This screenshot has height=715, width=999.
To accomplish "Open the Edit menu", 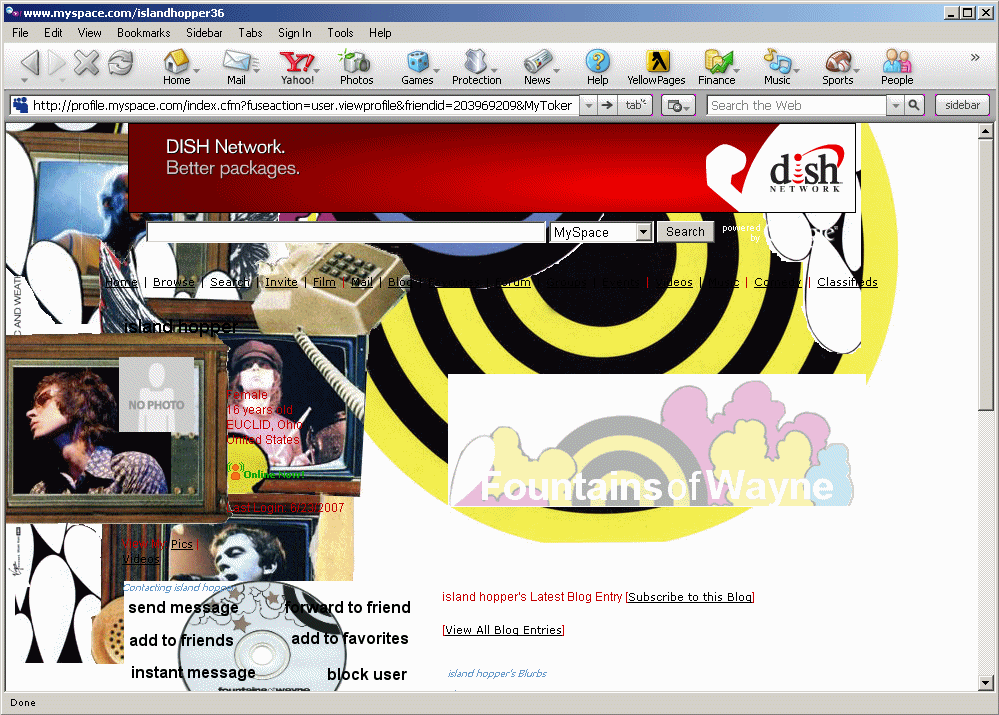I will 53,33.
